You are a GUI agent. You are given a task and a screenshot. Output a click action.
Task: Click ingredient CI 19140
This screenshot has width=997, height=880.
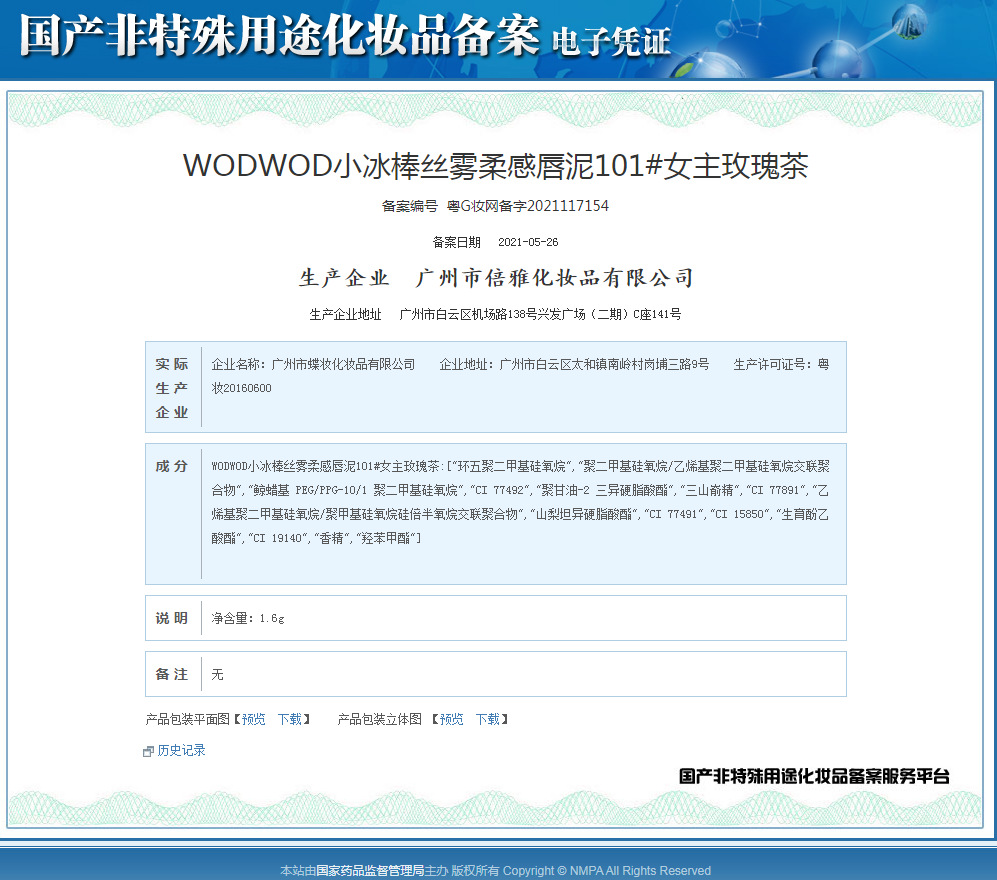pyautogui.click(x=277, y=539)
